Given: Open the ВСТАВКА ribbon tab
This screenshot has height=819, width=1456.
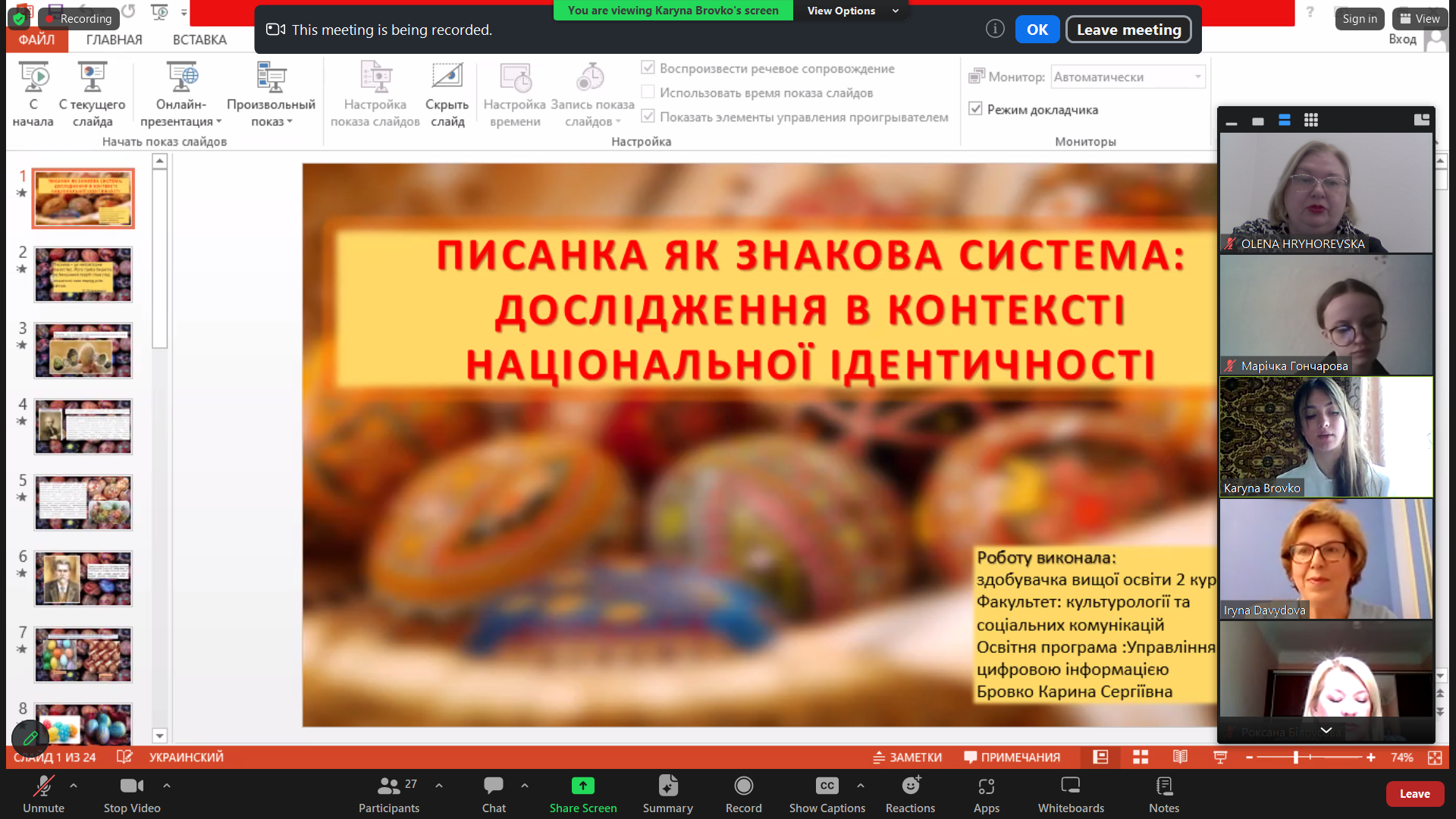Looking at the screenshot, I should (x=199, y=39).
